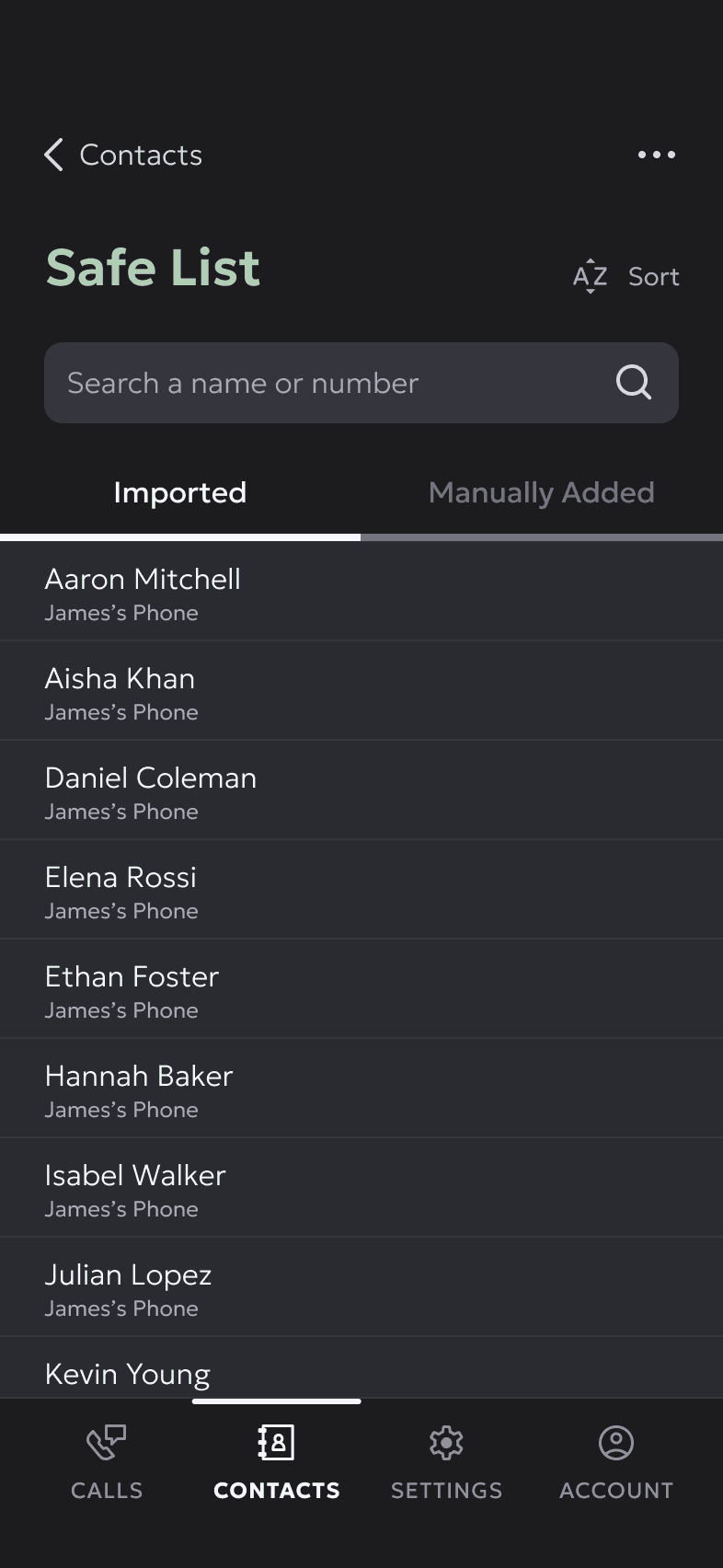Image resolution: width=723 pixels, height=1568 pixels.
Task: Choose Elena Rossi in Safe List
Action: 361,890
